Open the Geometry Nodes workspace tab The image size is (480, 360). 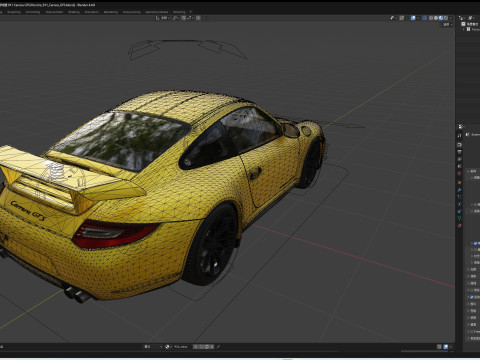coord(157,12)
